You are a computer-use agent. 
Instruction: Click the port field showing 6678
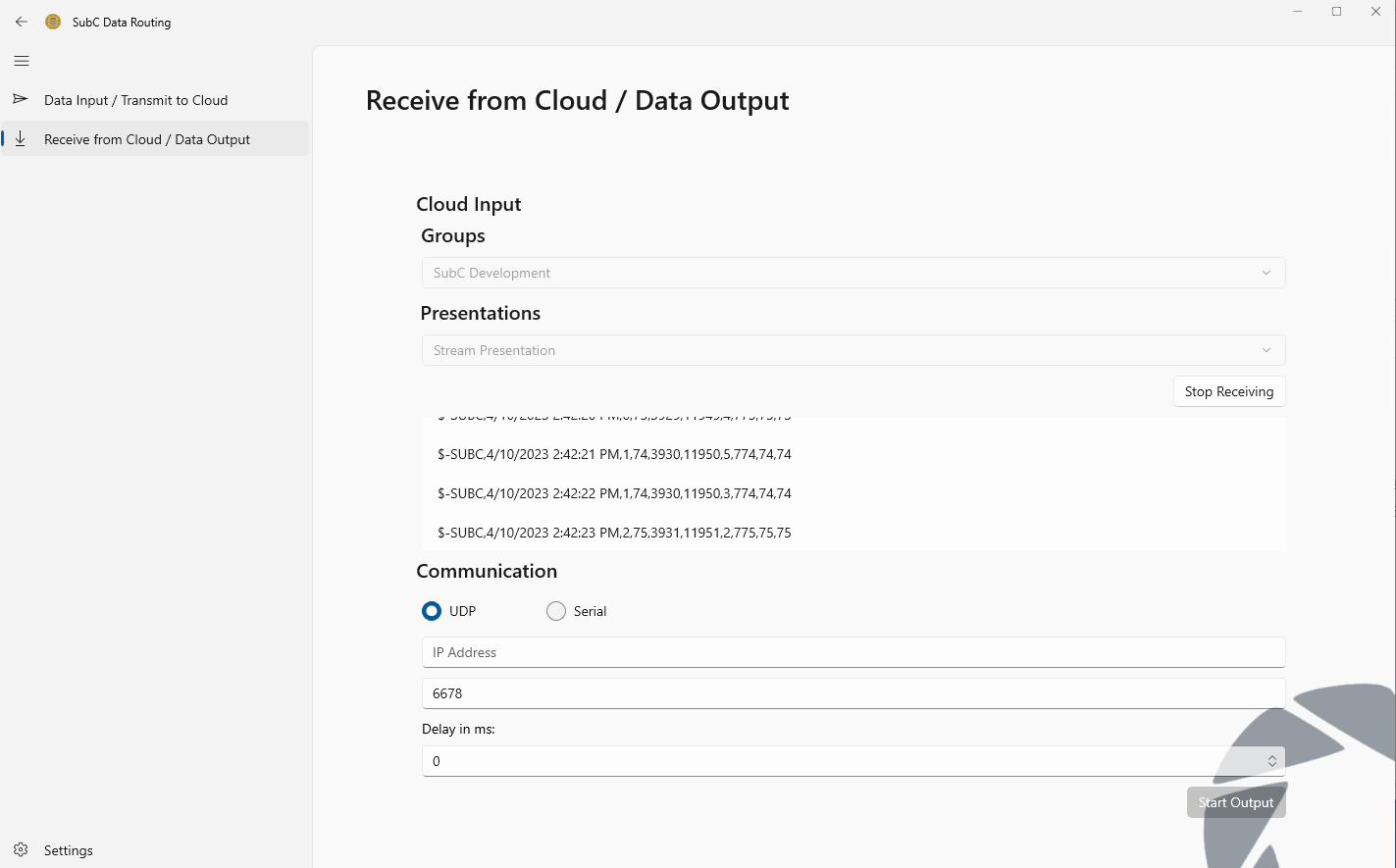[853, 693]
